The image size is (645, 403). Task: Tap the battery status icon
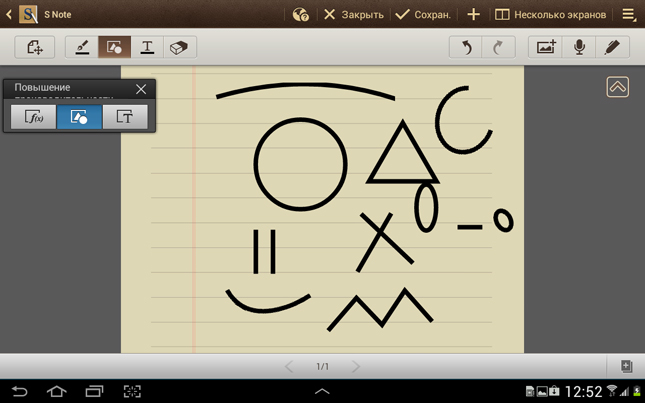tap(637, 391)
